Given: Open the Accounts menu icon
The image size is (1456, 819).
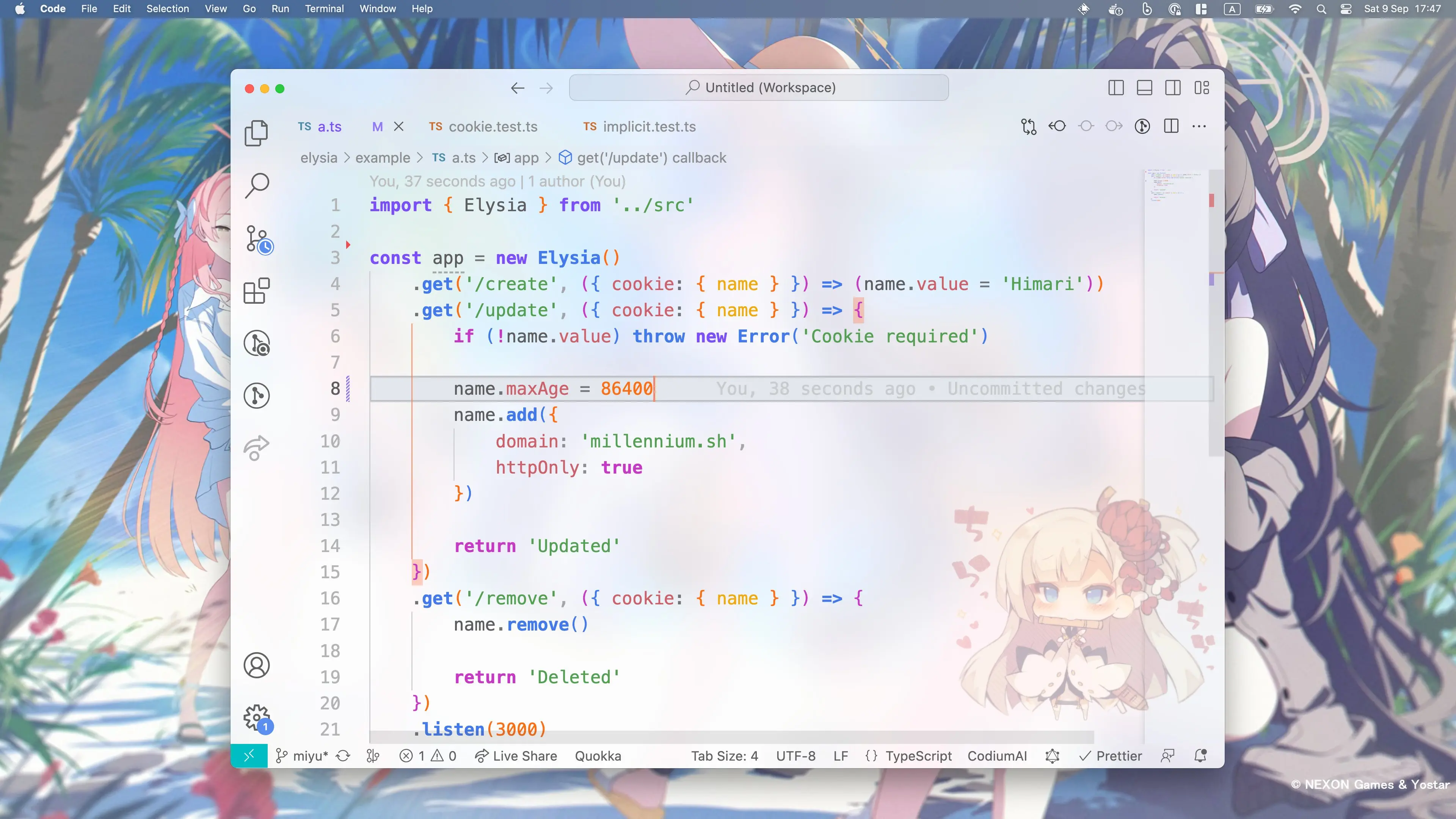Looking at the screenshot, I should (x=257, y=665).
